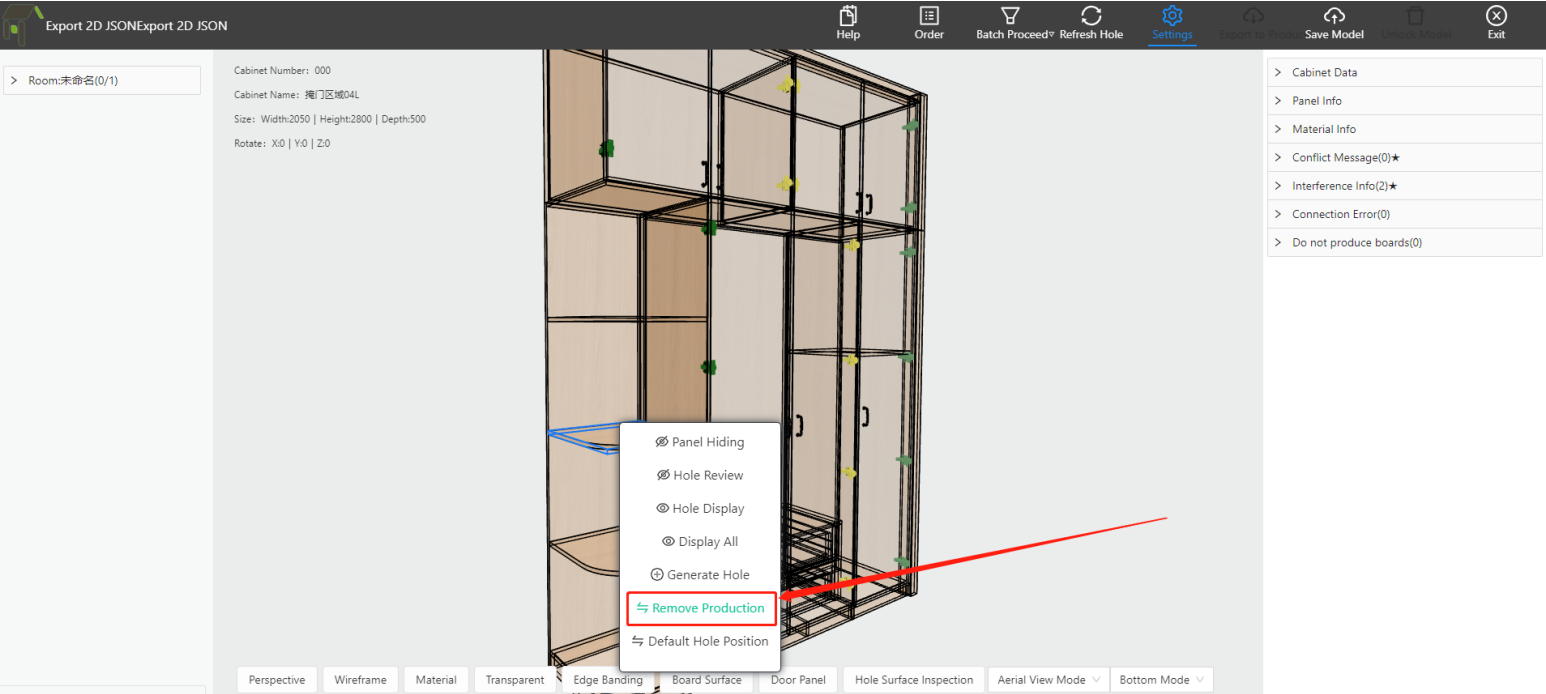
Task: Expand the Material Info section
Action: pyautogui.click(x=1405, y=129)
